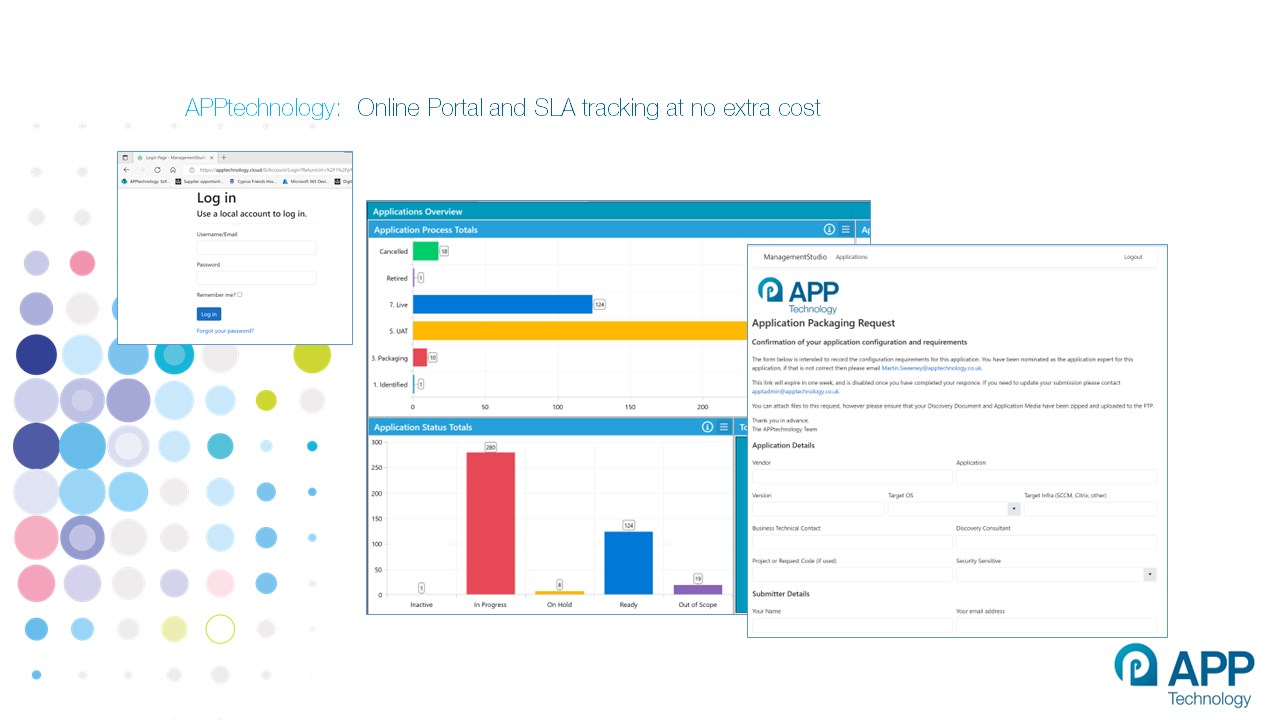Click the Your email address field
This screenshot has height=720, width=1280.
coord(1056,625)
